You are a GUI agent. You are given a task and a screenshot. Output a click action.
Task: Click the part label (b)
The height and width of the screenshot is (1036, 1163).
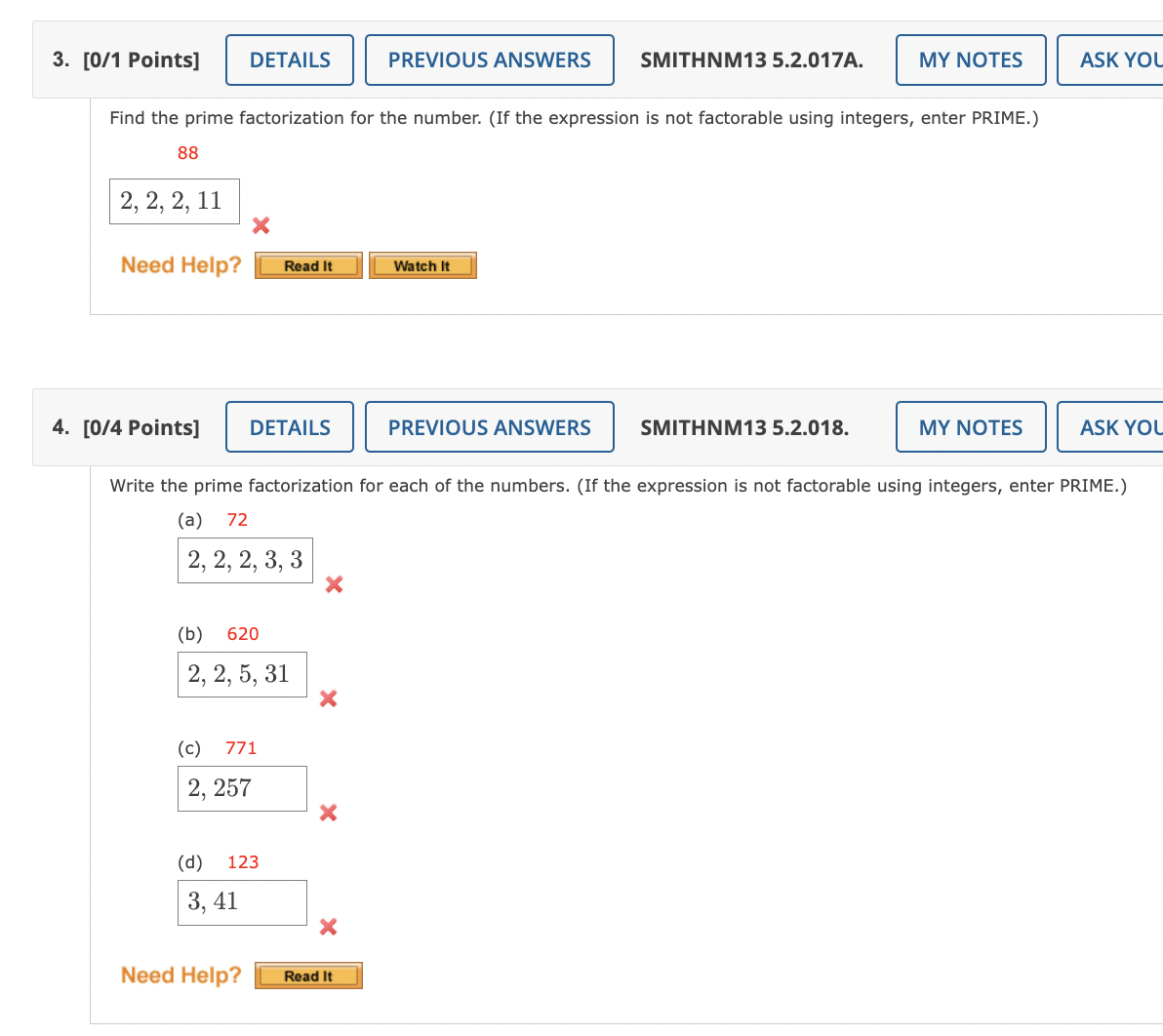(x=190, y=634)
